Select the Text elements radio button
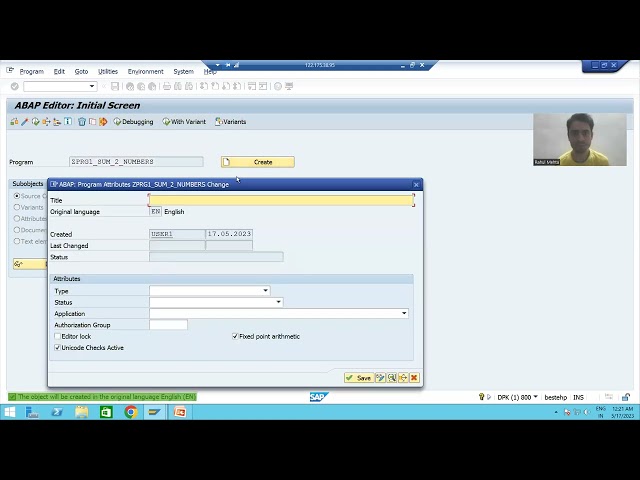This screenshot has width=640, height=480. (17, 241)
